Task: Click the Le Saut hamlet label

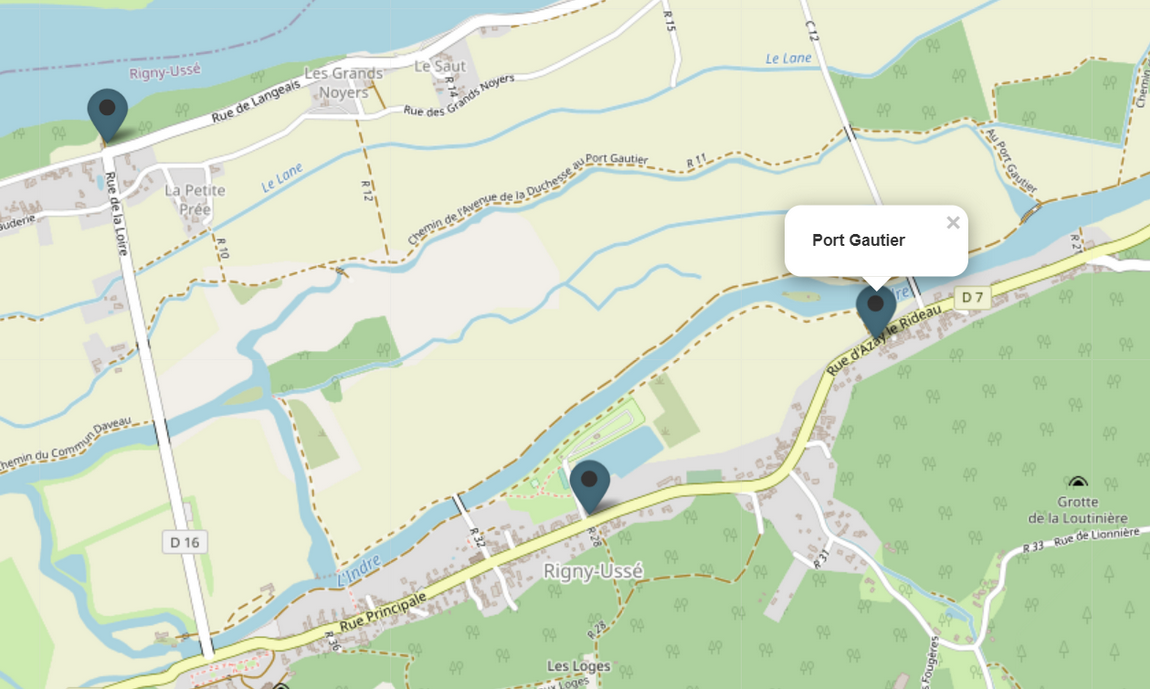Action: (440, 66)
